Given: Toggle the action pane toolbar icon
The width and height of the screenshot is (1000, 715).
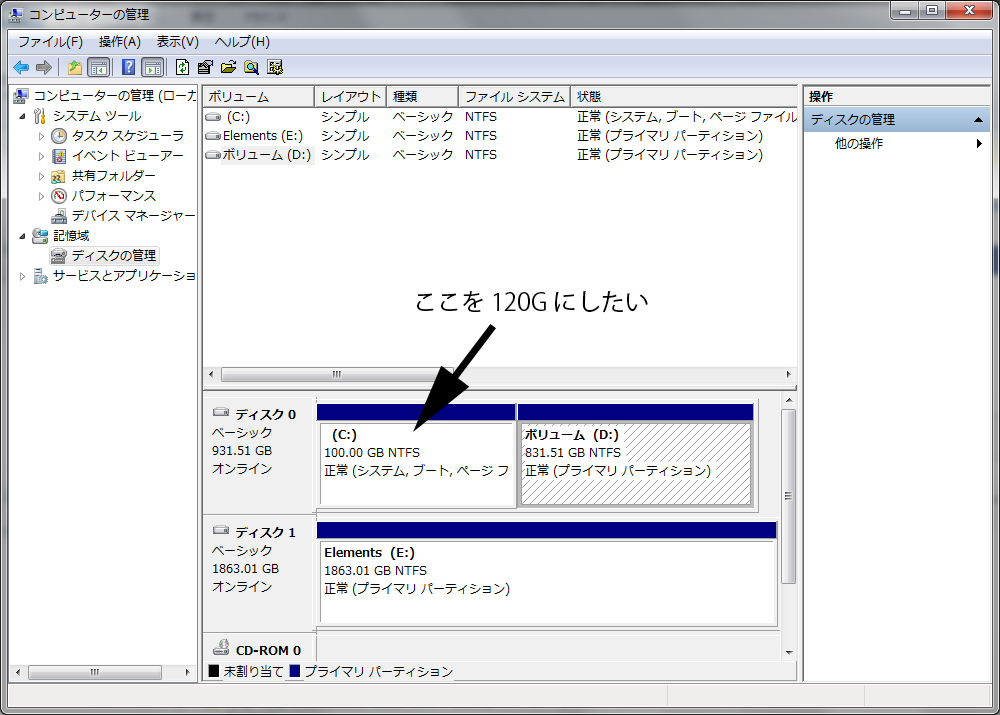Looking at the screenshot, I should pos(152,67).
